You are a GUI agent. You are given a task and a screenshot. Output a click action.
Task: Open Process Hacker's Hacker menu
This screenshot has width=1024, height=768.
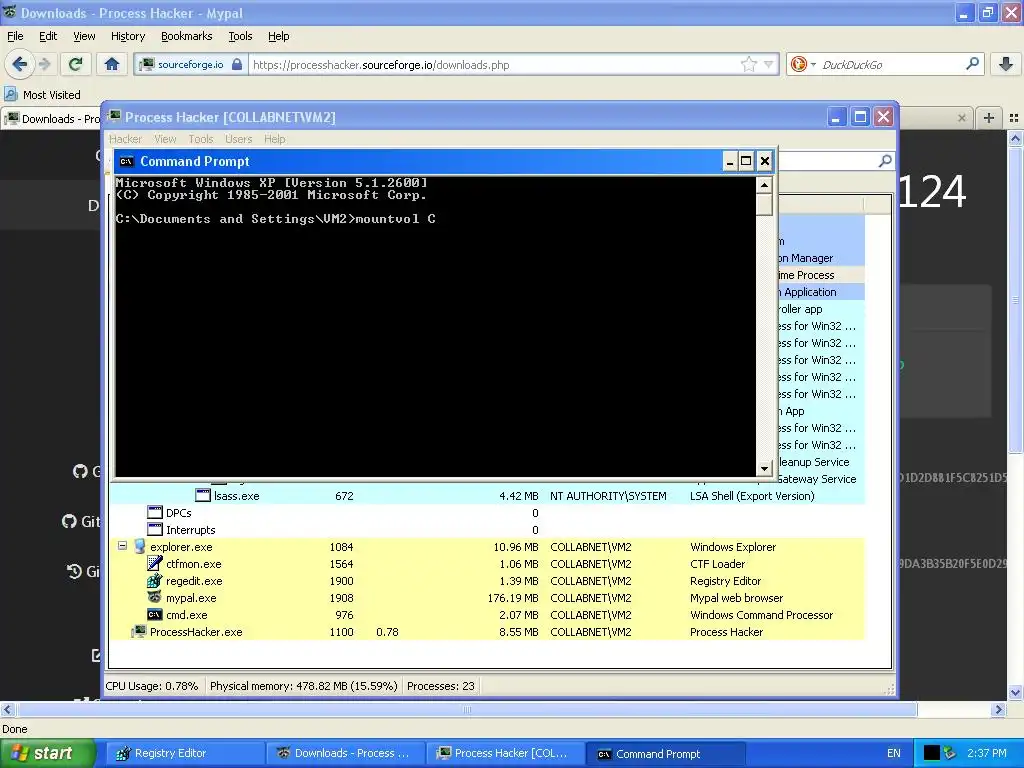[x=125, y=138]
